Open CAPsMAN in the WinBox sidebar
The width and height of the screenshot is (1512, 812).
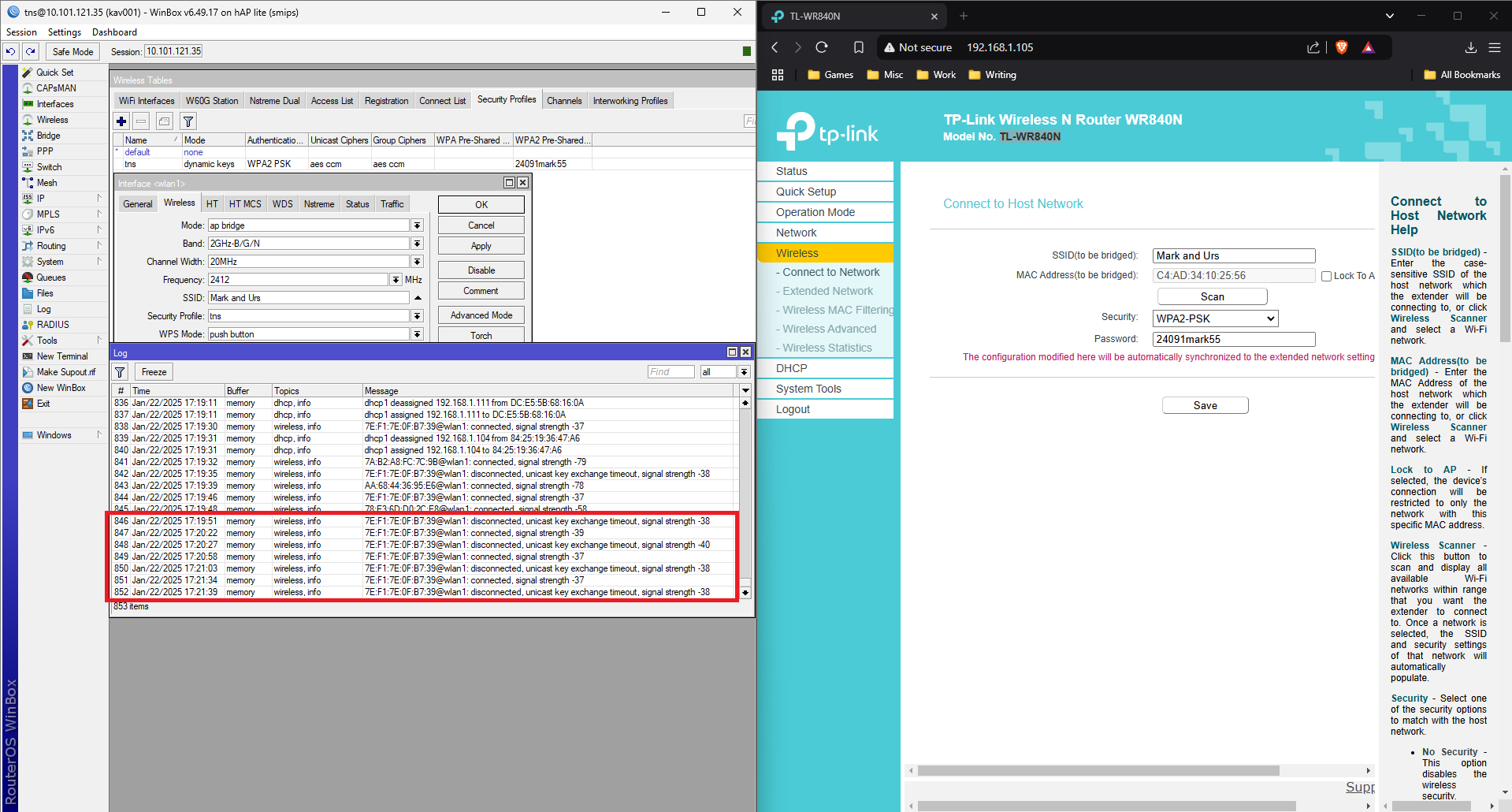[56, 88]
